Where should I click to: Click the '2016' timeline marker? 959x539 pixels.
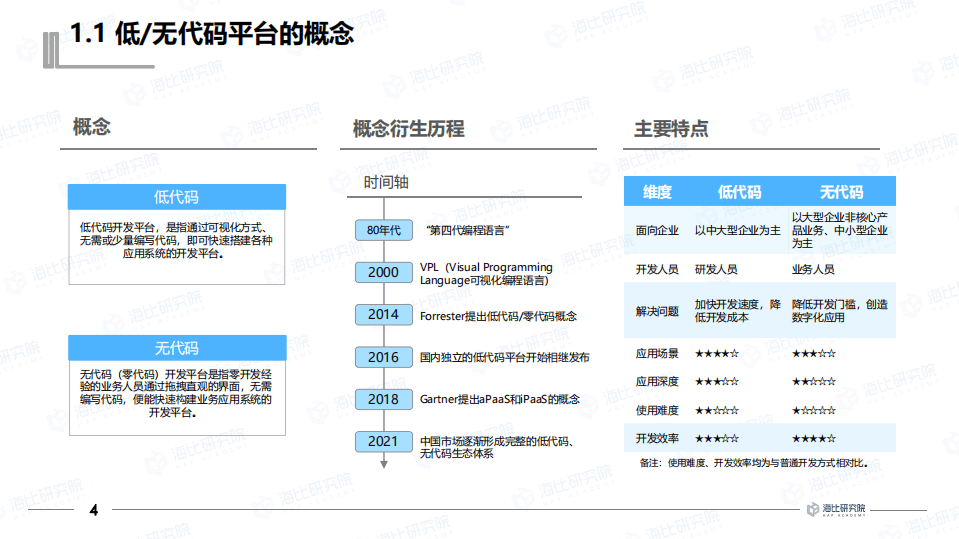[x=383, y=357]
